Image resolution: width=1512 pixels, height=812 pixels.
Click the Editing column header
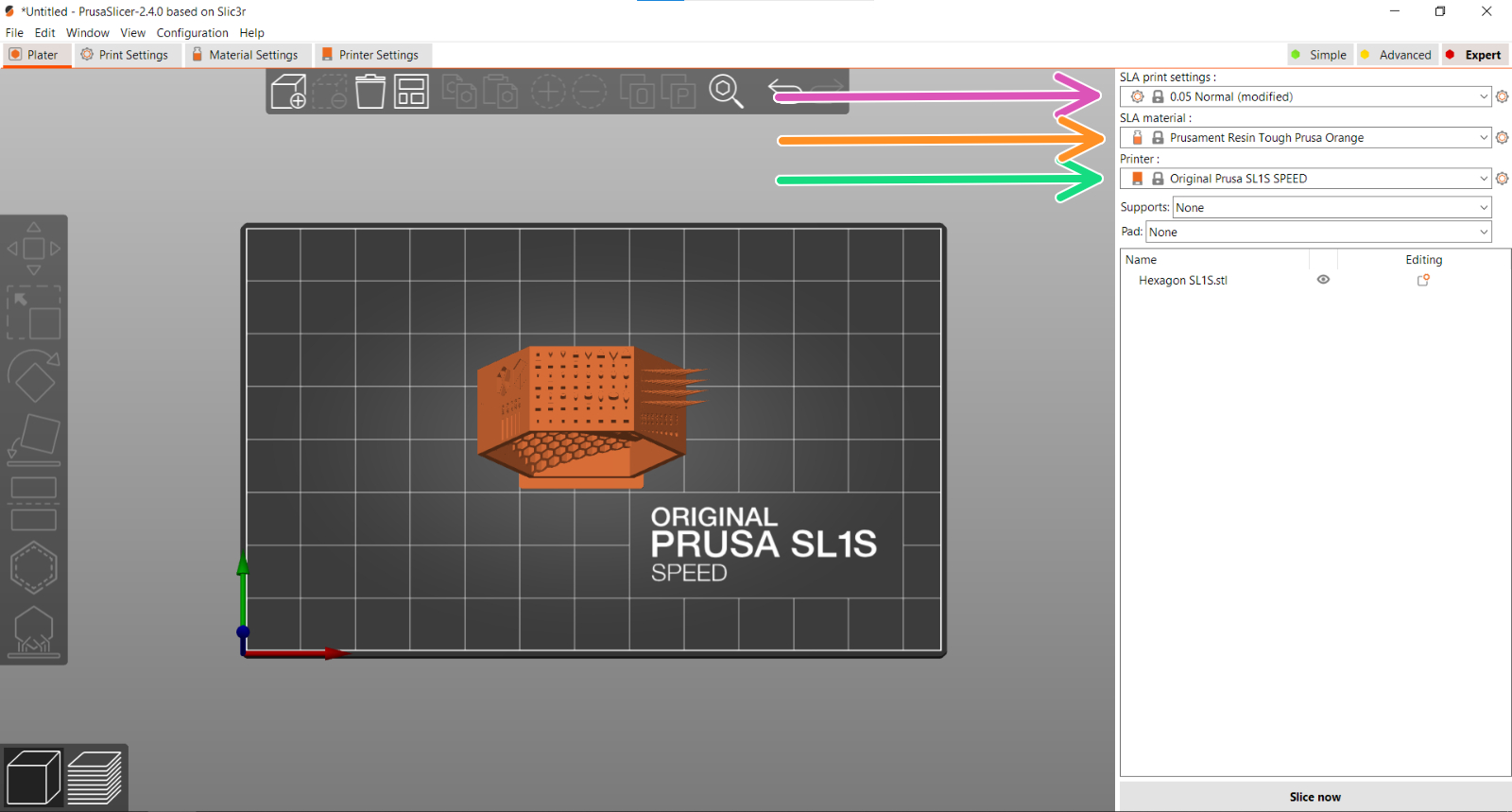(1423, 260)
